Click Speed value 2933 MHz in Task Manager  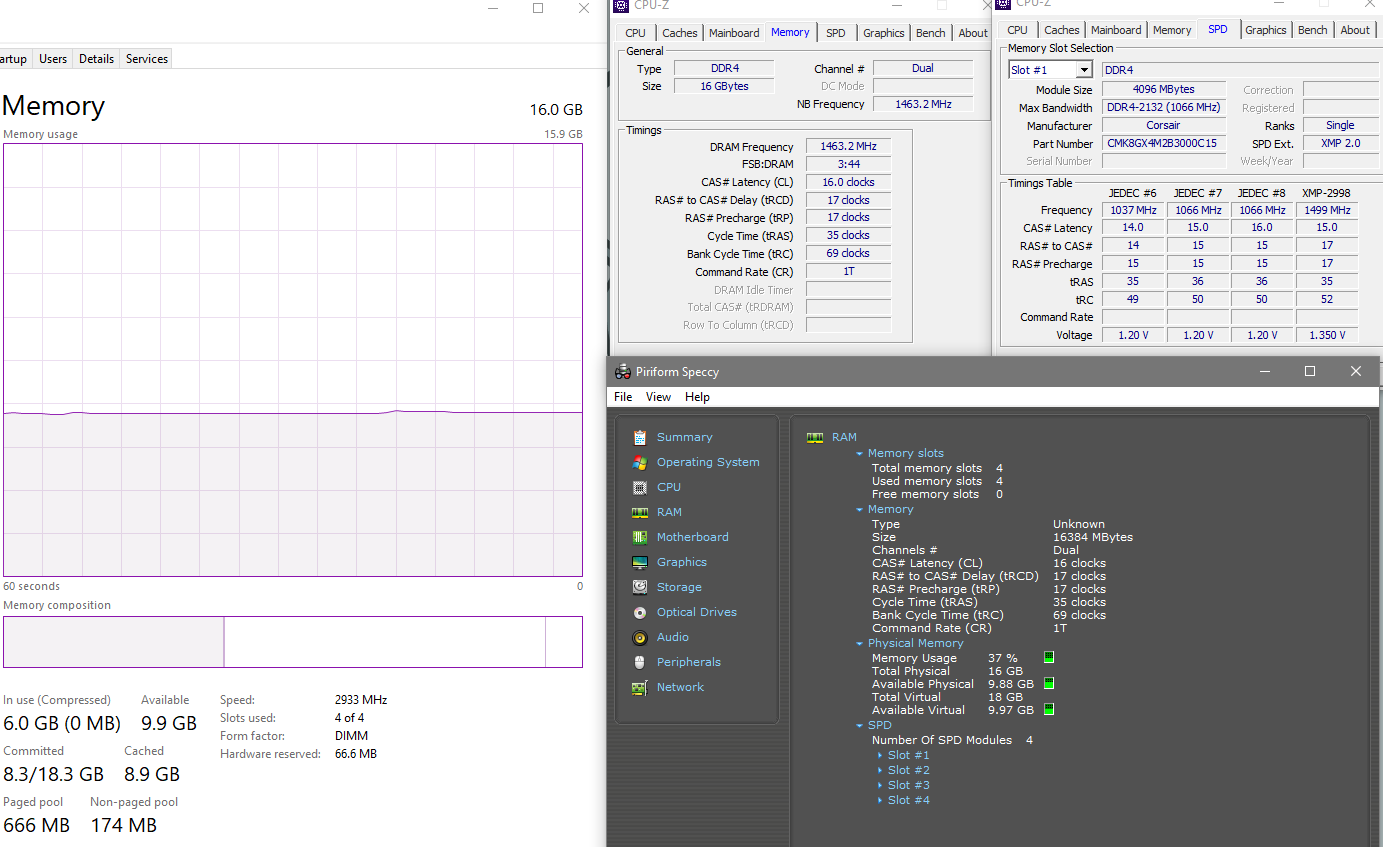[361, 700]
